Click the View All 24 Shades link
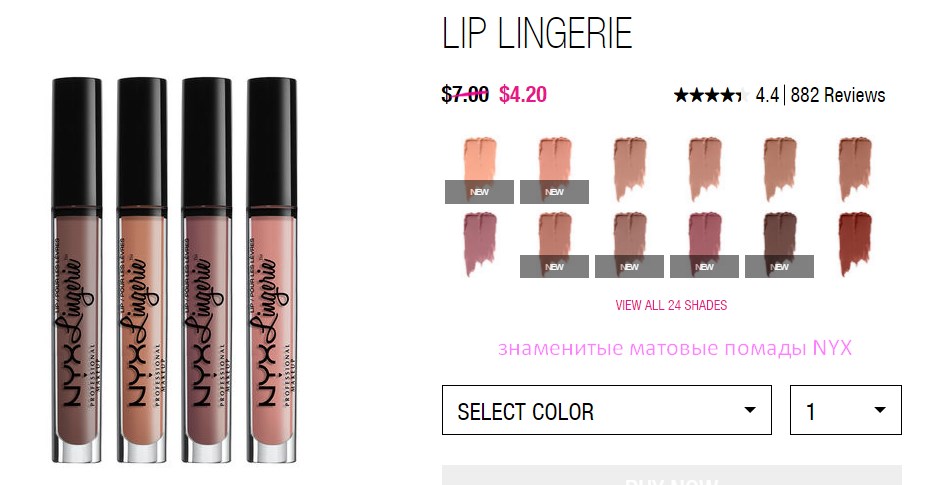951x485 pixels. pos(671,305)
